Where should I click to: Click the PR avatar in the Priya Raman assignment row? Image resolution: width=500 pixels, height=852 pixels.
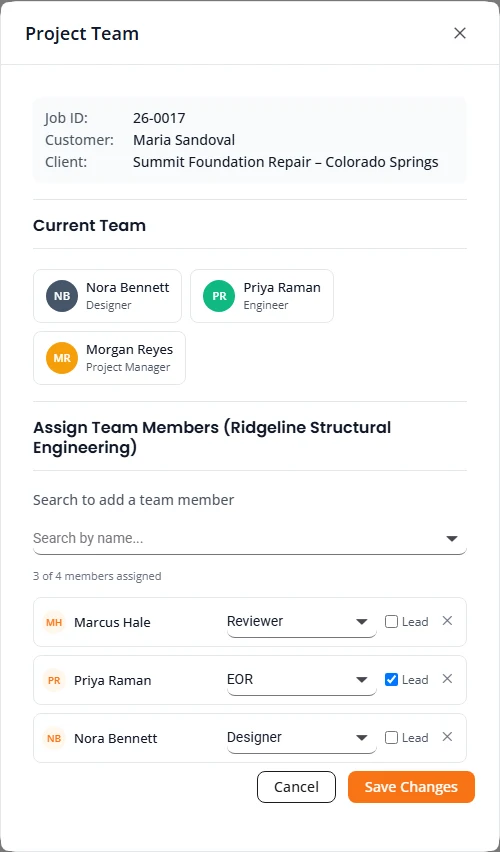tap(54, 680)
